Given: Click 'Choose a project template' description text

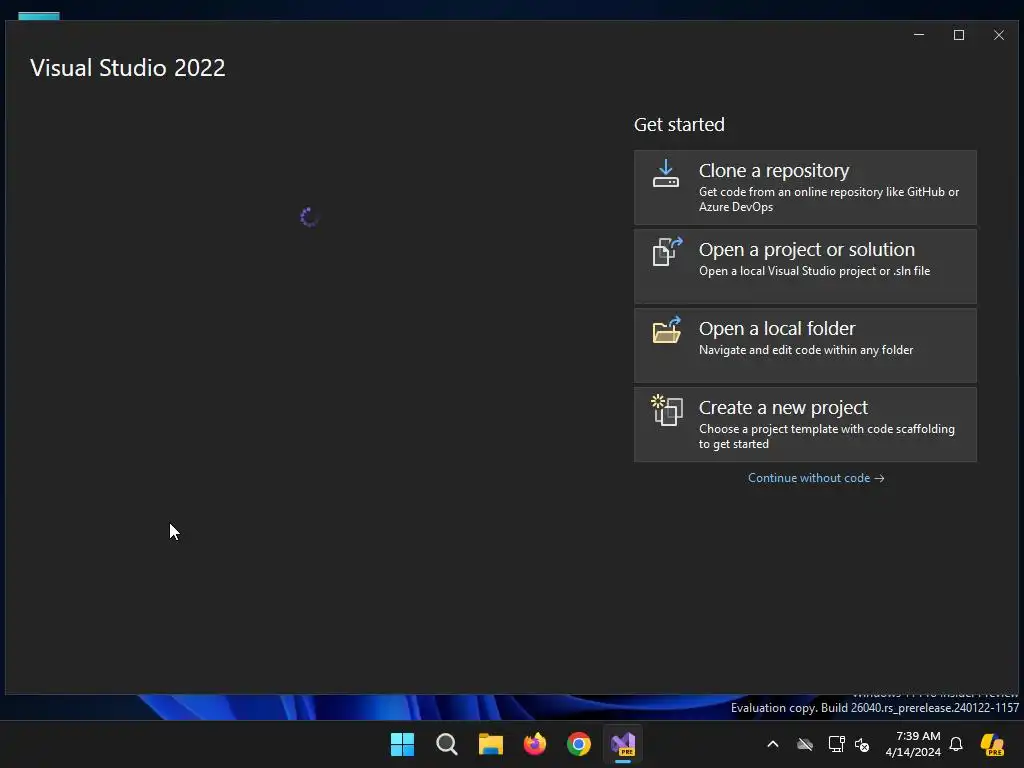Looking at the screenshot, I should click(x=827, y=436).
